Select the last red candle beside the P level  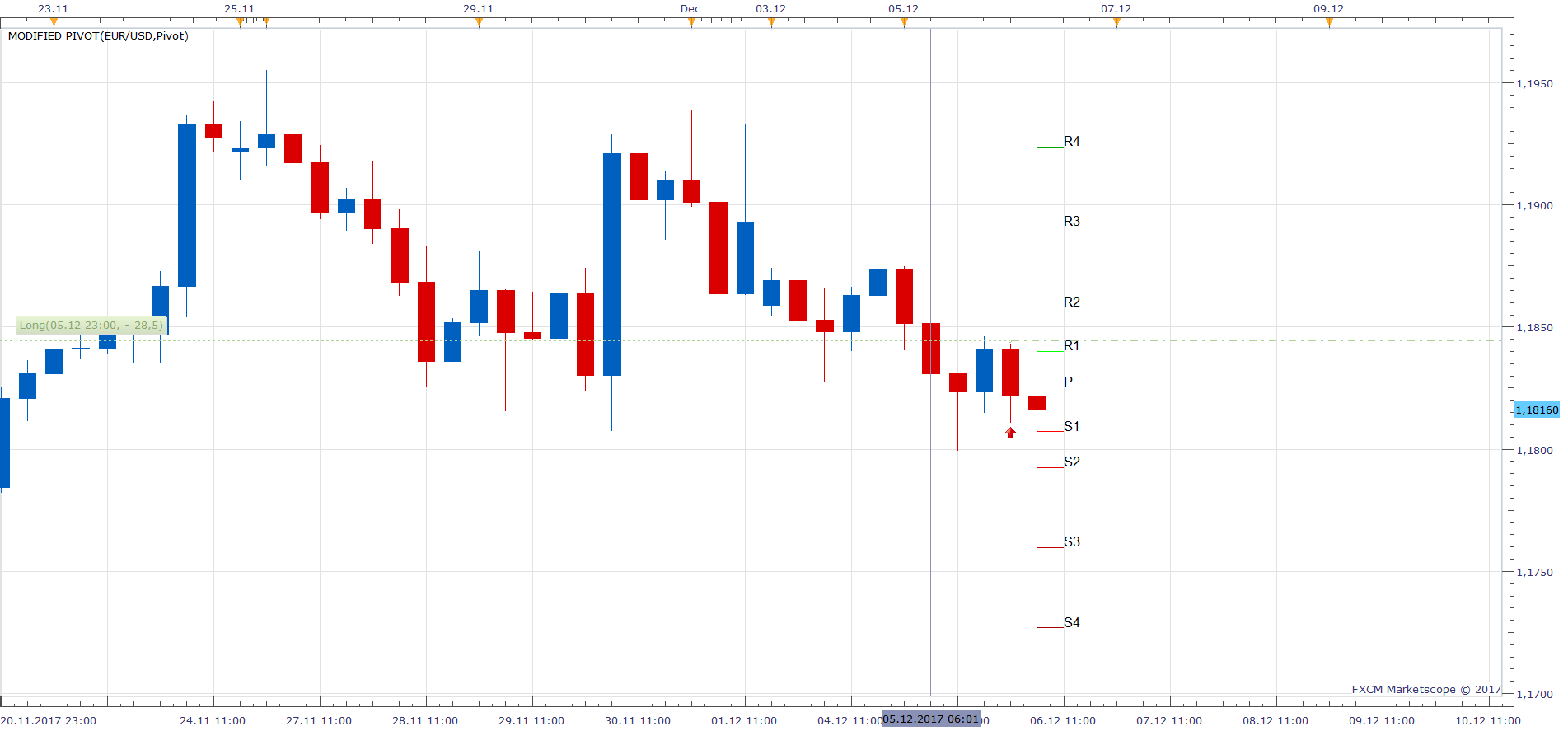point(1037,403)
